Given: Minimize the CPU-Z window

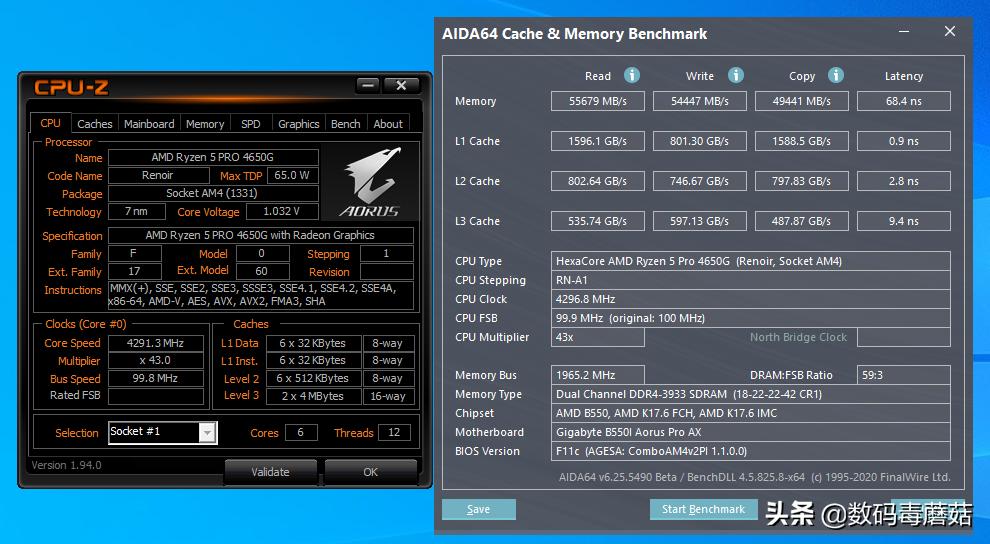Looking at the screenshot, I should click(367, 85).
